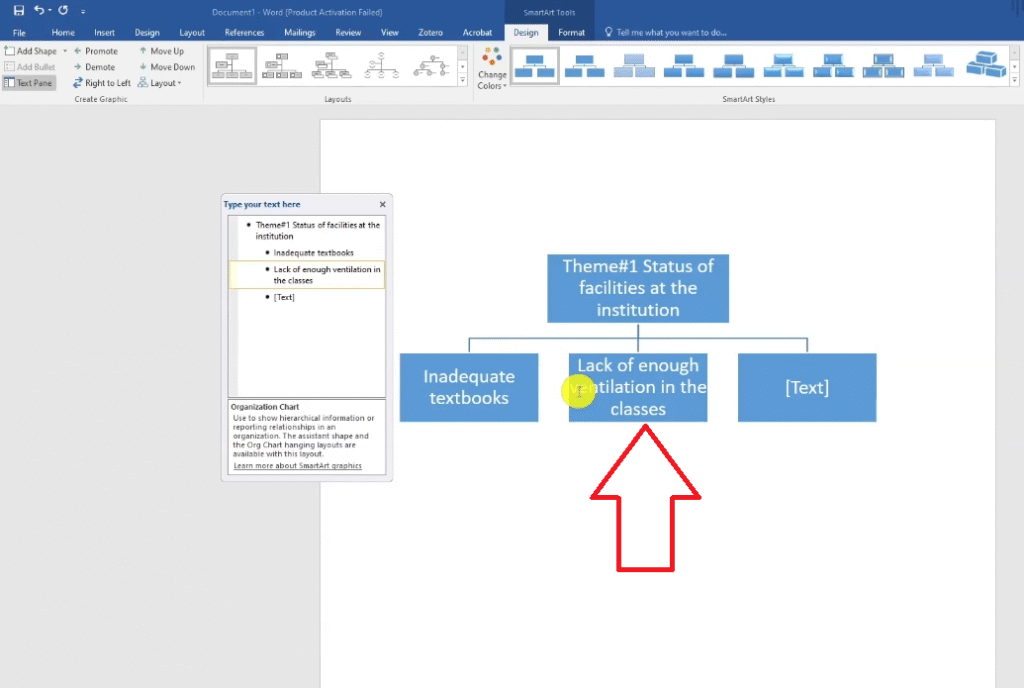The height and width of the screenshot is (688, 1024).
Task: Open the Add Shape dropdown arrow
Action: [x=65, y=51]
